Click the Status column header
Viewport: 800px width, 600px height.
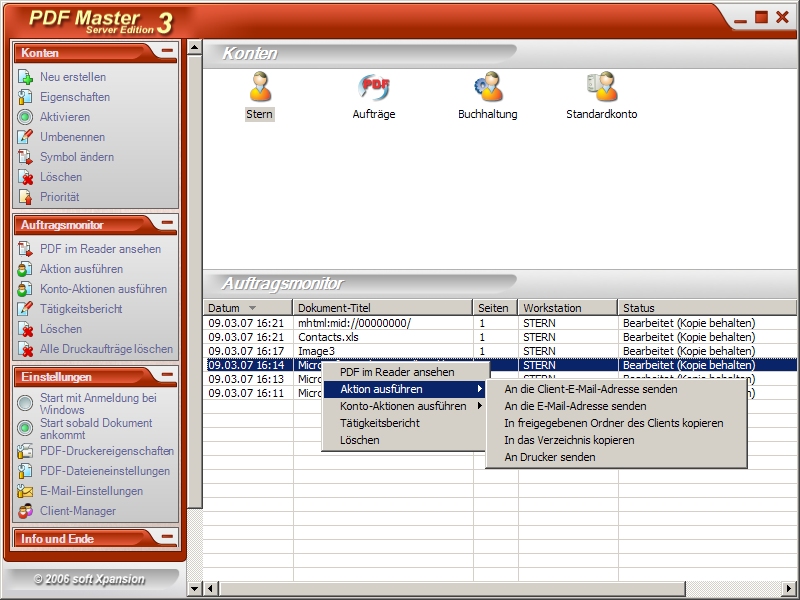707,308
